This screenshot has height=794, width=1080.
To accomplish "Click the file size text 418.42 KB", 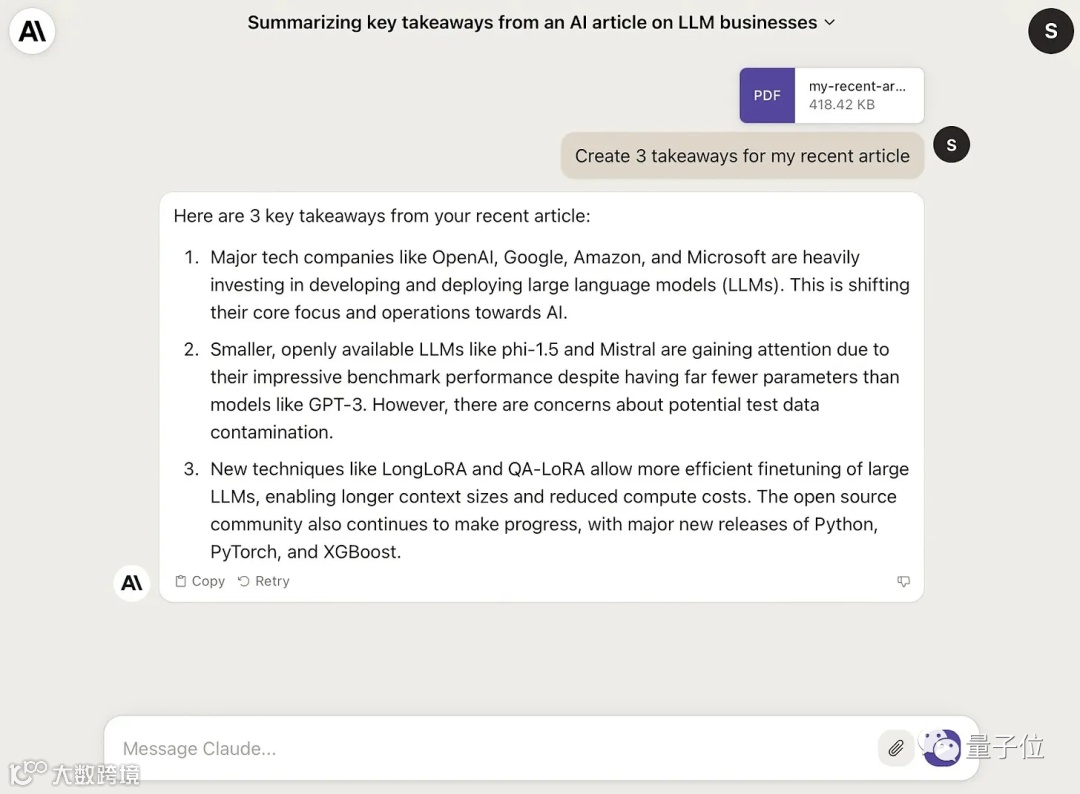I will click(x=842, y=105).
